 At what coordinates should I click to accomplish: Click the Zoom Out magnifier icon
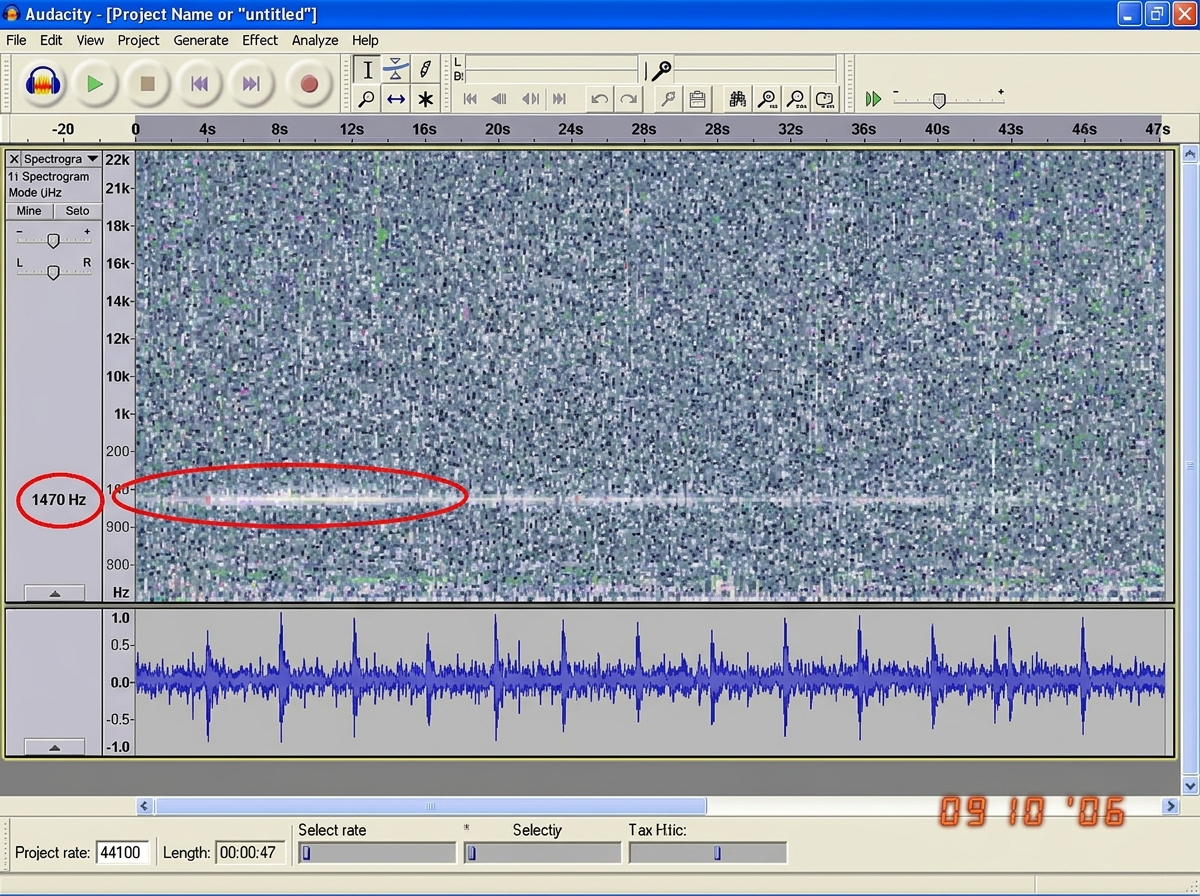[x=796, y=98]
